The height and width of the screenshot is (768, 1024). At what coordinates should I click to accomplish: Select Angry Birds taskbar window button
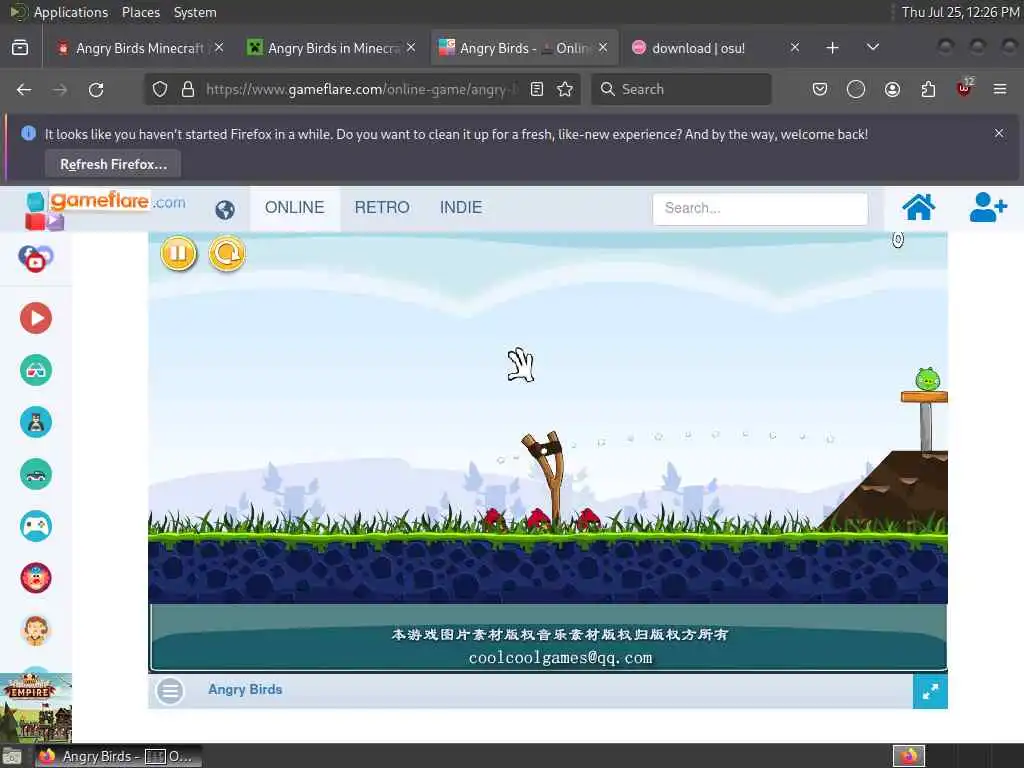[118, 756]
